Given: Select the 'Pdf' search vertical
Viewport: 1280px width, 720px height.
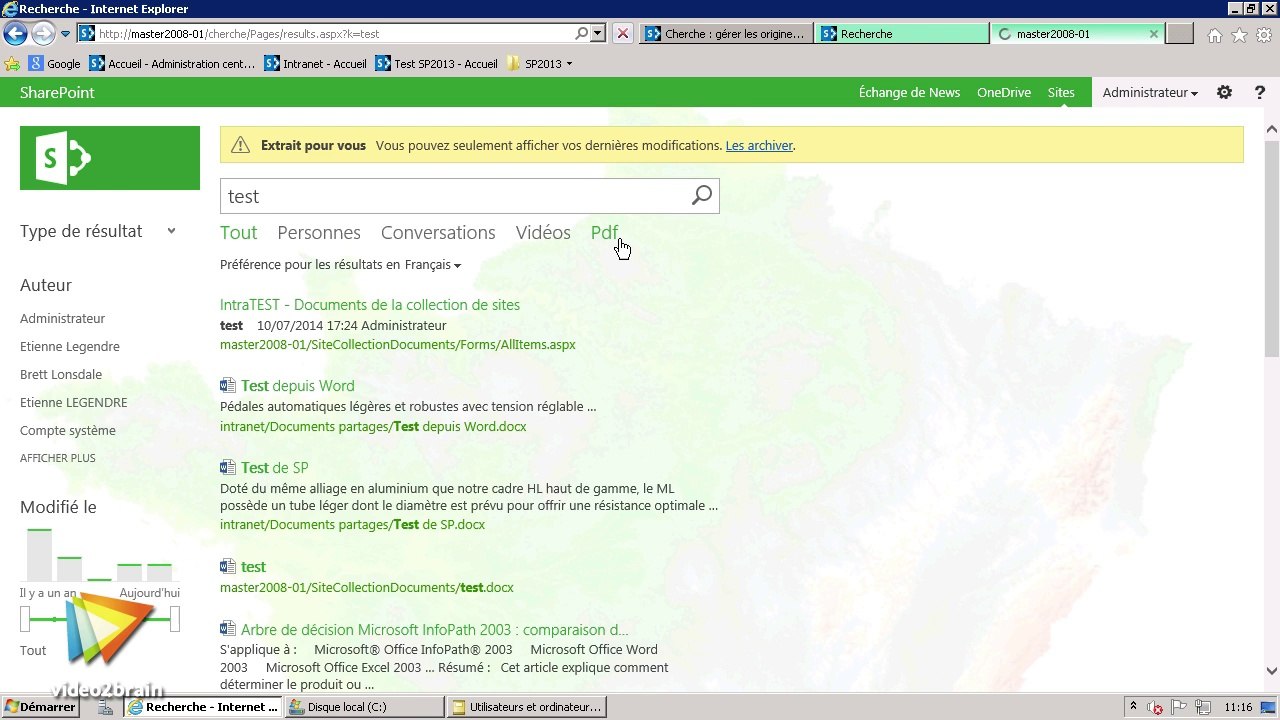Looking at the screenshot, I should point(604,233).
